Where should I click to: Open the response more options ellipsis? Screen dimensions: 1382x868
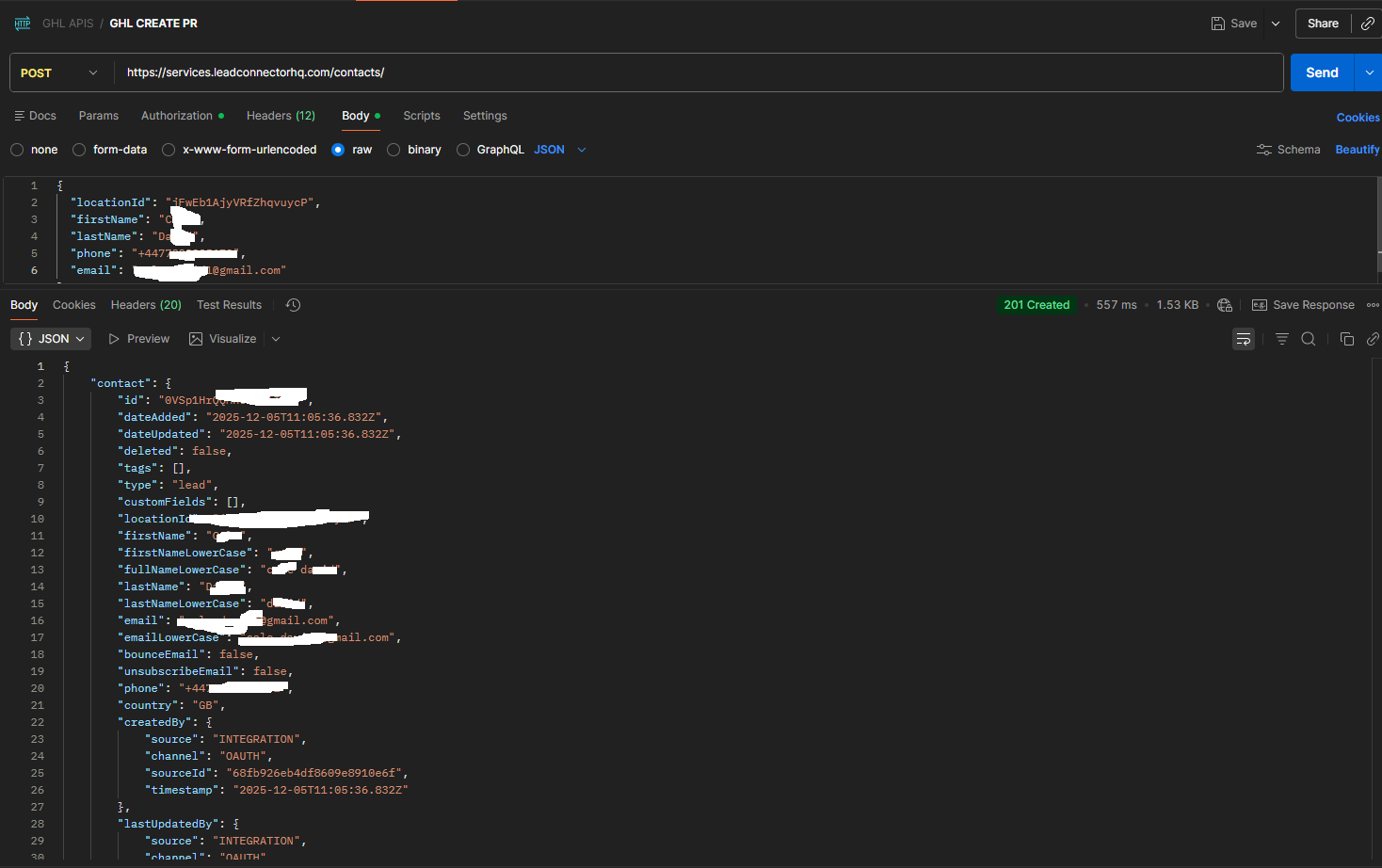point(1374,305)
